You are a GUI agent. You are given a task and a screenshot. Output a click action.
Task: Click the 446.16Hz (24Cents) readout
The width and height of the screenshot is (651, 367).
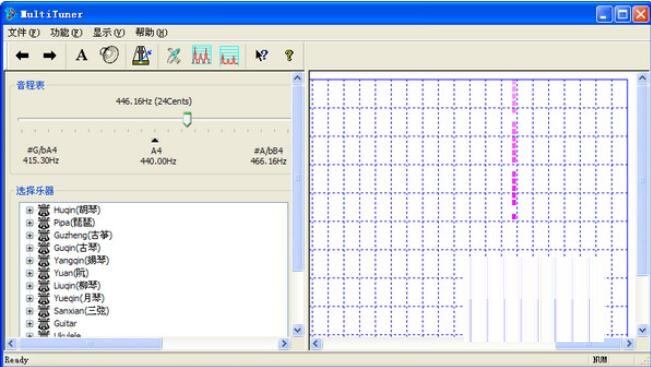tap(154, 101)
